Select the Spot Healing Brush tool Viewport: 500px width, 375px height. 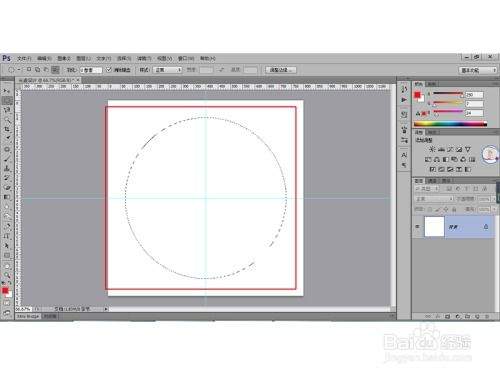pyautogui.click(x=7, y=149)
